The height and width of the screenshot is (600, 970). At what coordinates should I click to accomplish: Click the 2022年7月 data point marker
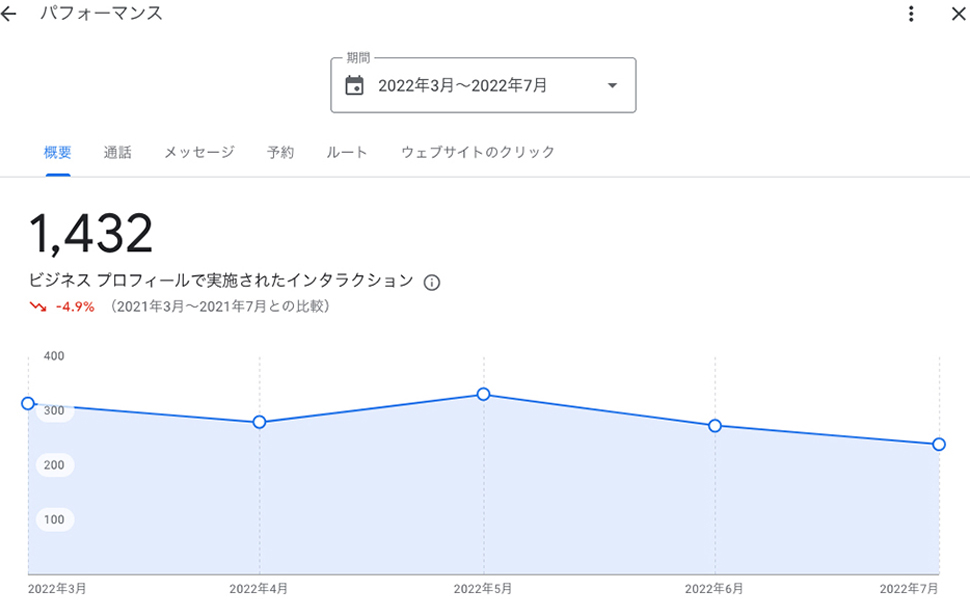(x=939, y=444)
